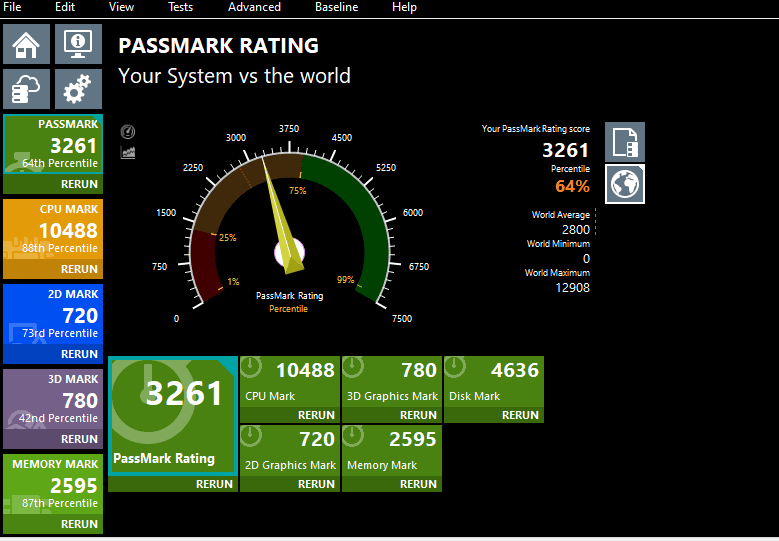Screen dimensions: 779x541
Task: Click the orange 64% percentile value
Action: 572,186
